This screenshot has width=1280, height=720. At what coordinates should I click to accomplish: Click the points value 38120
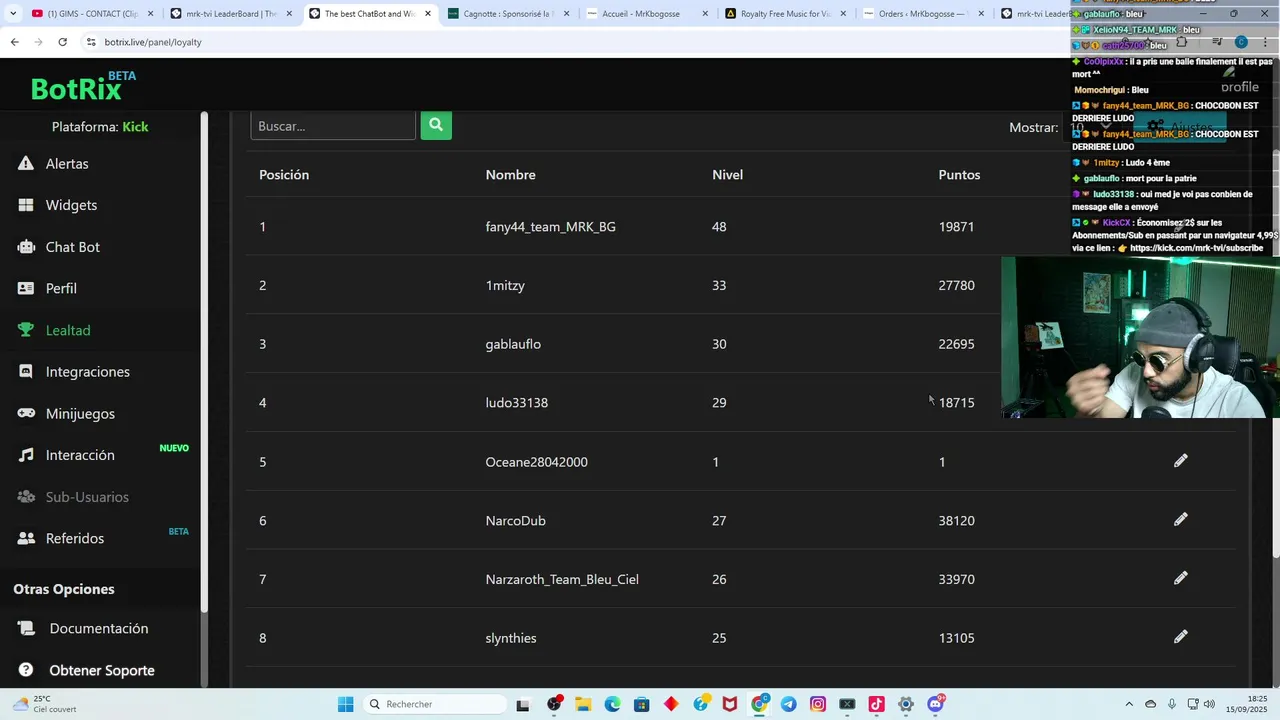click(957, 521)
